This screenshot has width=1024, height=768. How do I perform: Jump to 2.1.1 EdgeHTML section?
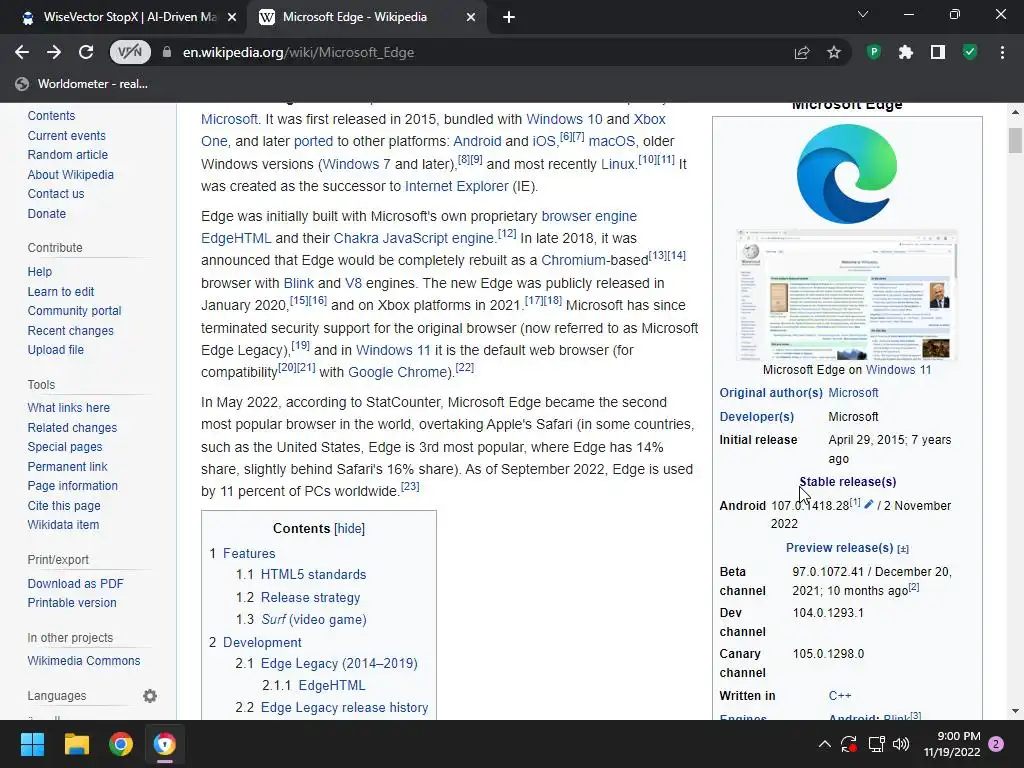click(332, 685)
